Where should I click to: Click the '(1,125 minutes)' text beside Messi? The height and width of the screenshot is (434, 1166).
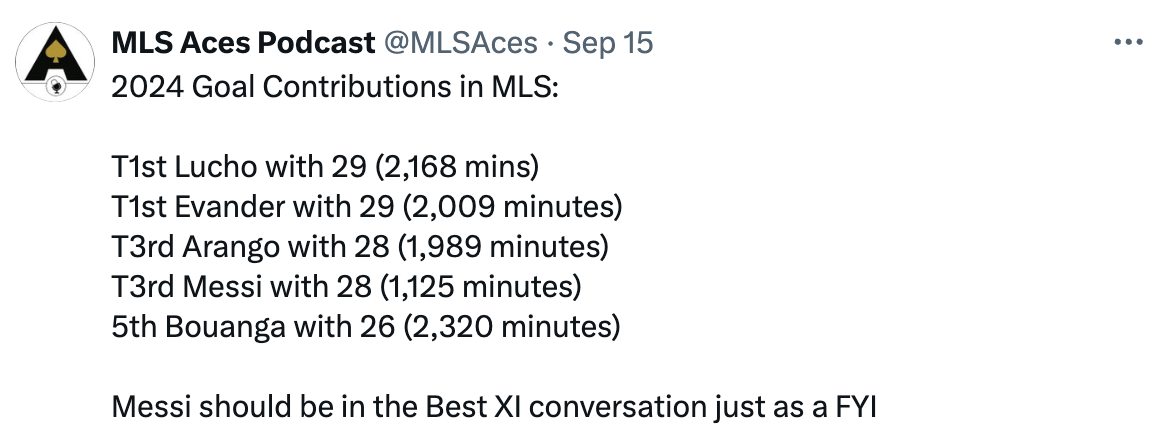480,287
